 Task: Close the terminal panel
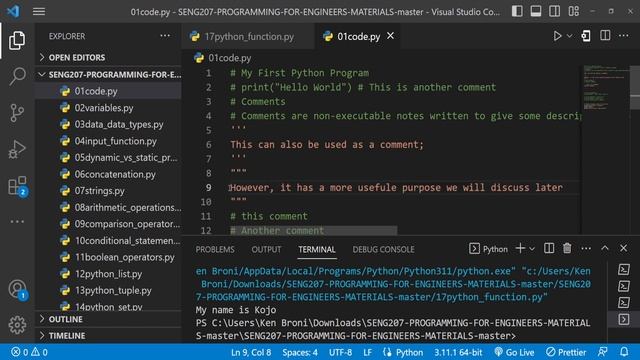pyautogui.click(x=624, y=248)
